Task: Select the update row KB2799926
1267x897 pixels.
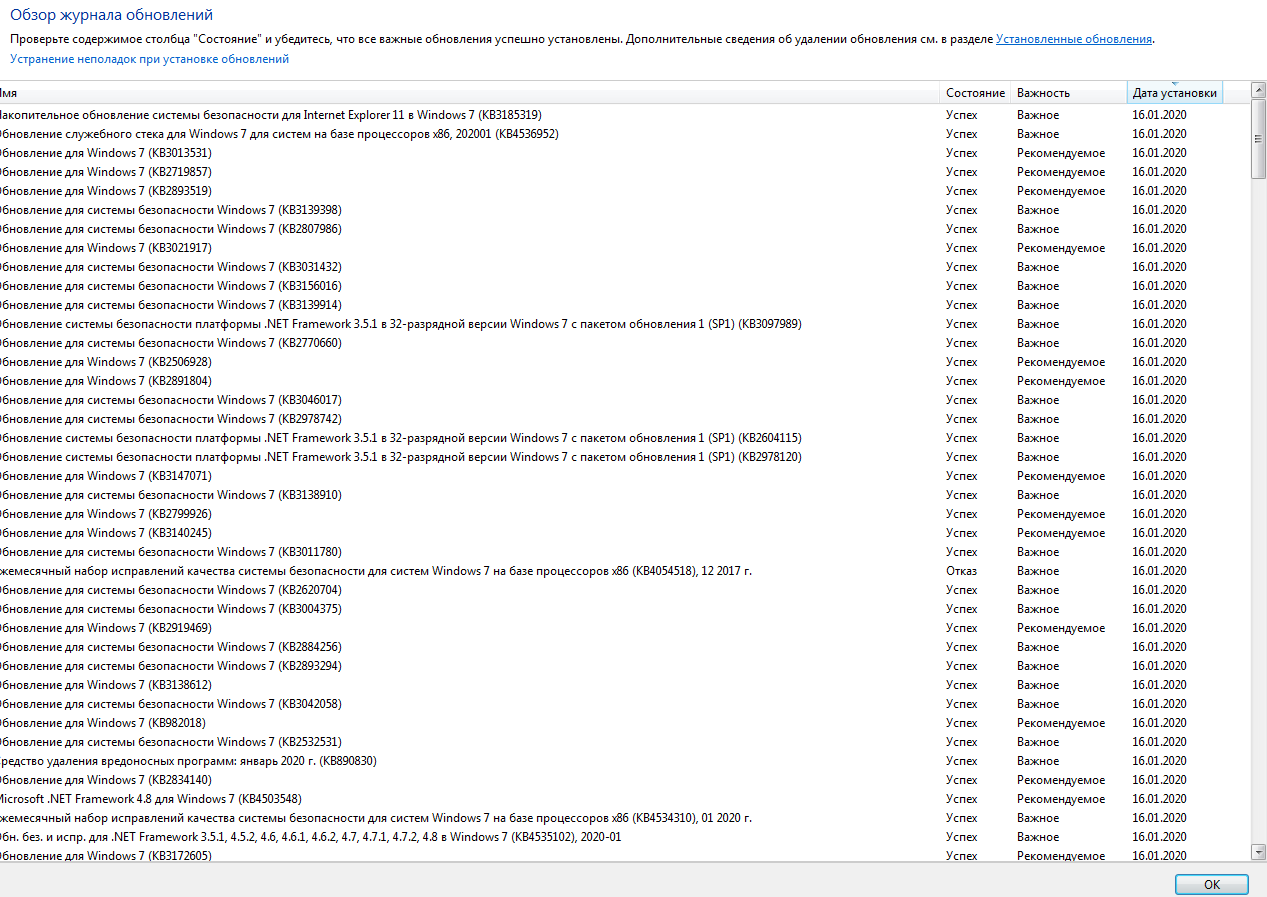Action: (x=625, y=514)
